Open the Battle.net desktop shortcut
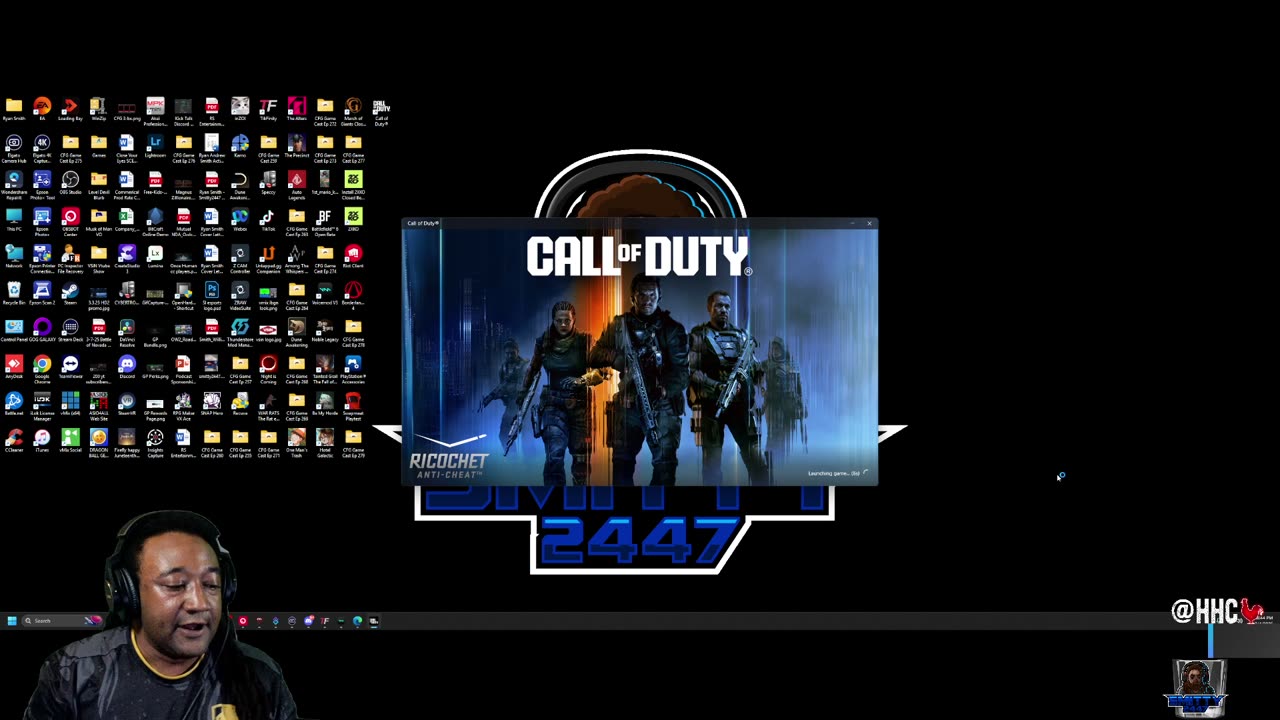 pos(14,405)
